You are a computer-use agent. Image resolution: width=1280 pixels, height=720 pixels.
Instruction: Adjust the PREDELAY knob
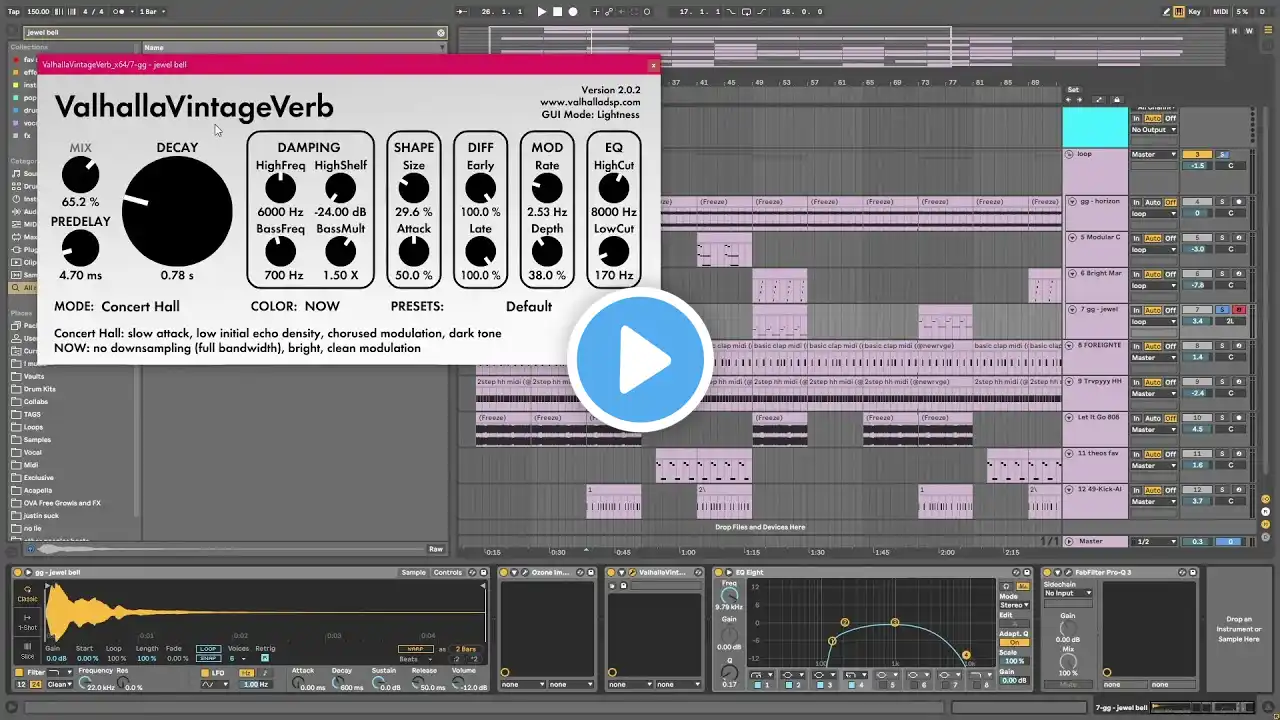(80, 248)
